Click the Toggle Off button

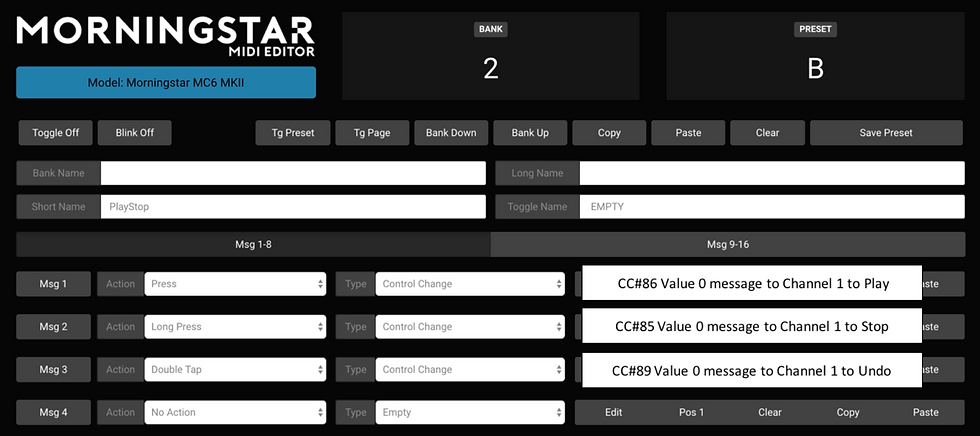click(56, 132)
